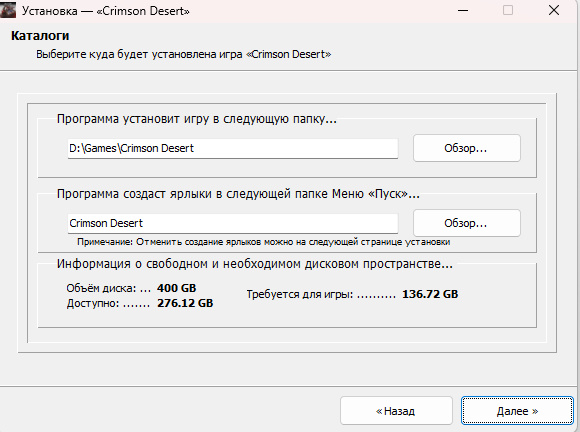This screenshot has width=580, height=432.
Task: Click the «Доступно» label
Action: click(x=93, y=304)
